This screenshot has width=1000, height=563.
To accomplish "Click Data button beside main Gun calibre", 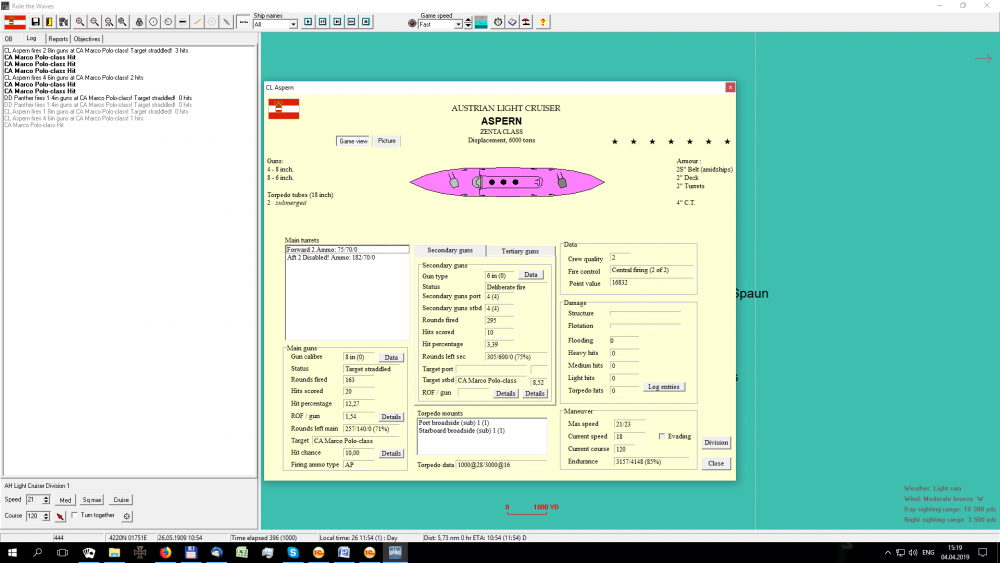I will [391, 358].
